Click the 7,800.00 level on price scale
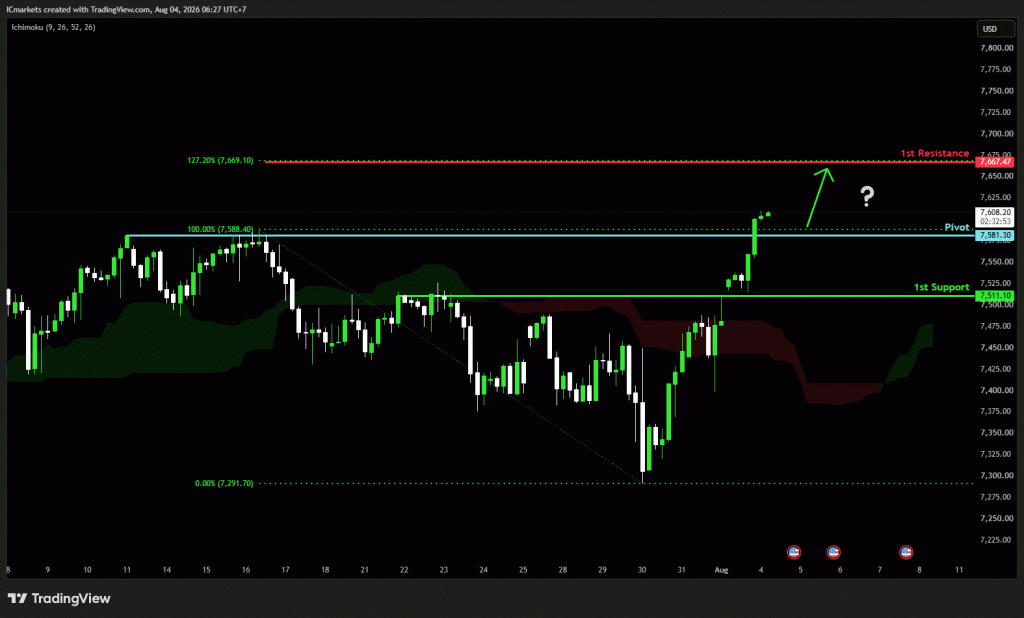 [997, 48]
